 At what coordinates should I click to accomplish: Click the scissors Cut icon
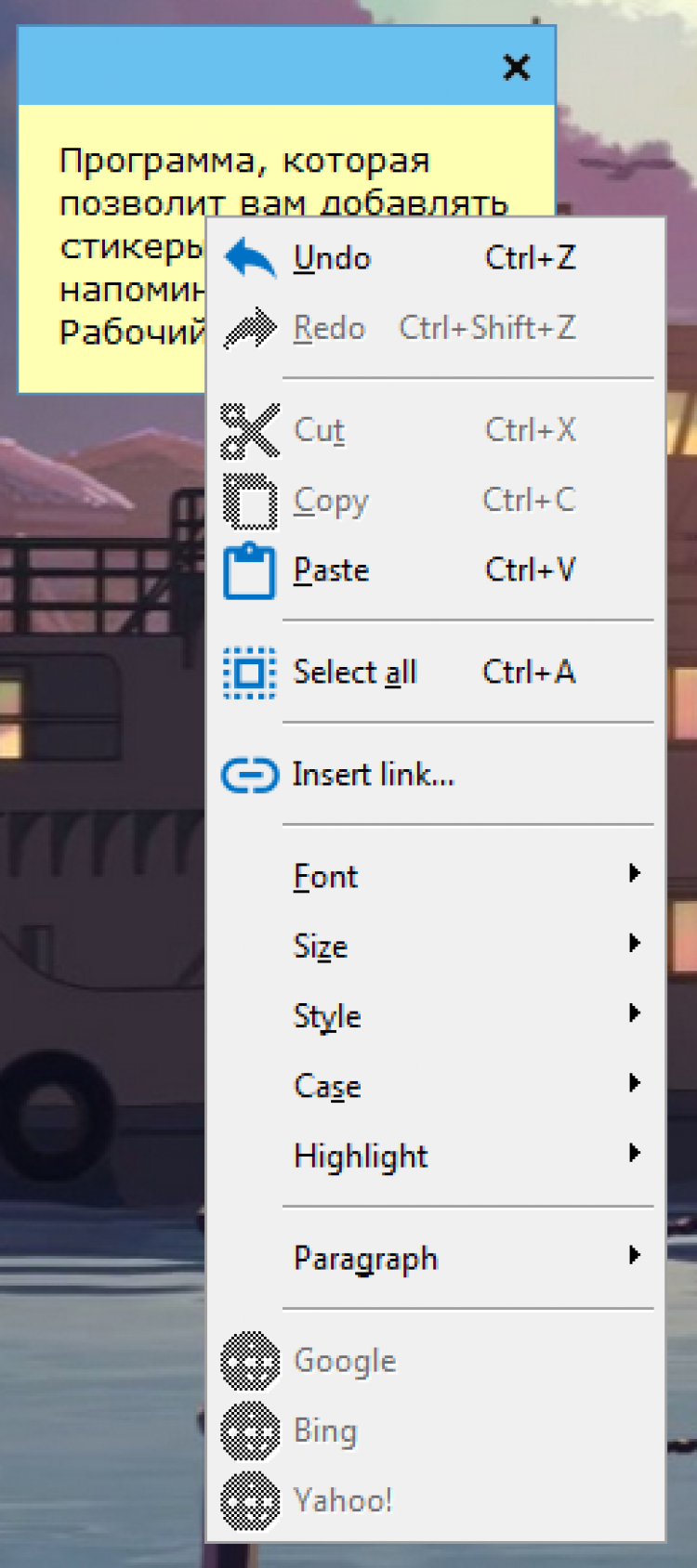click(250, 431)
